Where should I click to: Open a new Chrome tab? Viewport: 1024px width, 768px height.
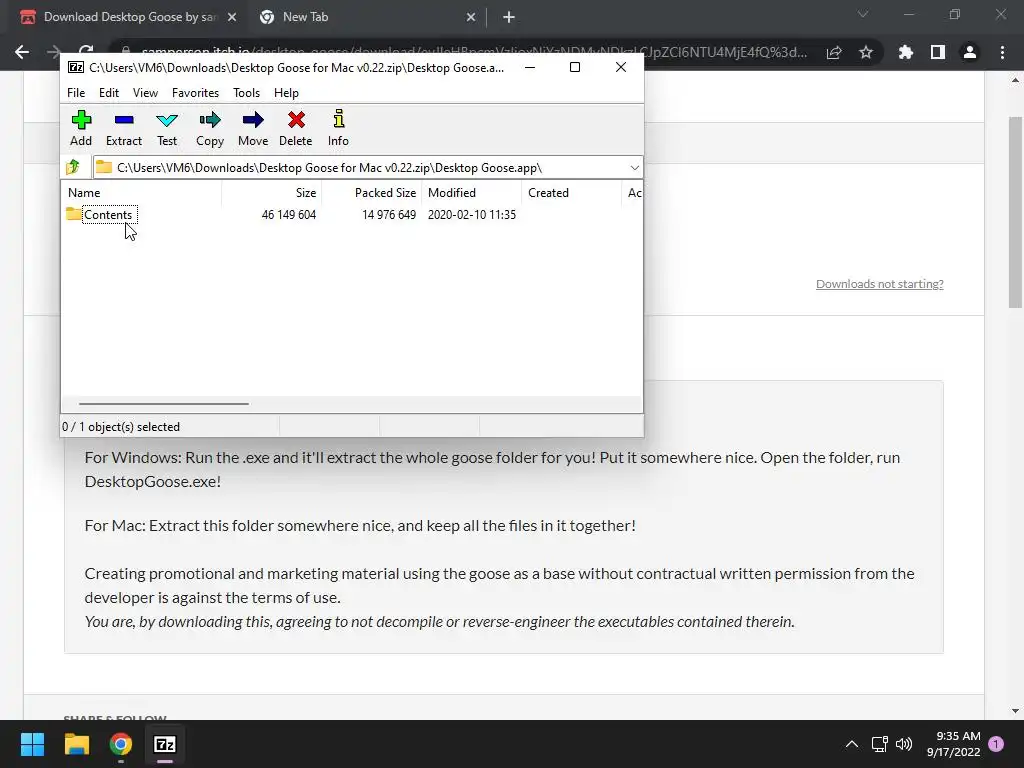click(509, 18)
